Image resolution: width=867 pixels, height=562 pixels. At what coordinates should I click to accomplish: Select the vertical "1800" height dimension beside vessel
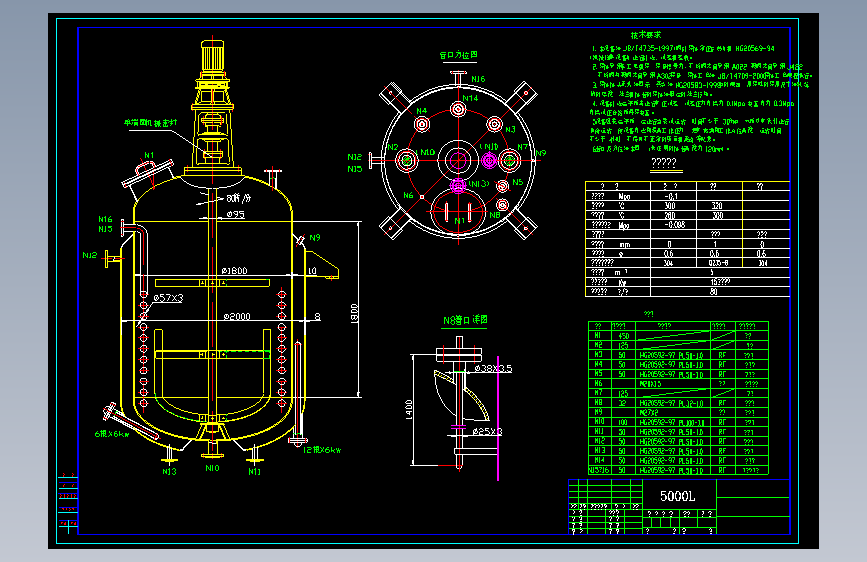[x=354, y=313]
